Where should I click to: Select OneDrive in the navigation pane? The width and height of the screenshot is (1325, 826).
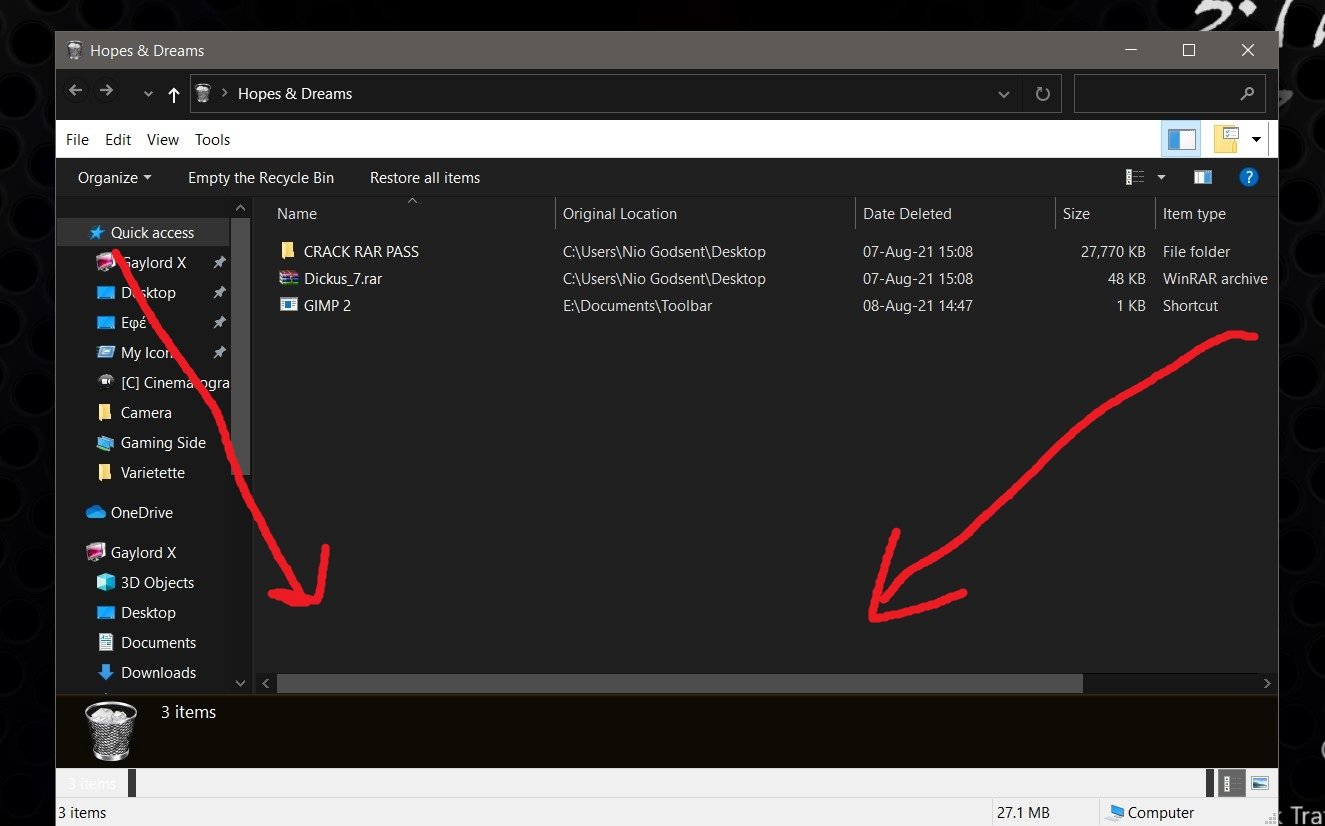click(141, 513)
